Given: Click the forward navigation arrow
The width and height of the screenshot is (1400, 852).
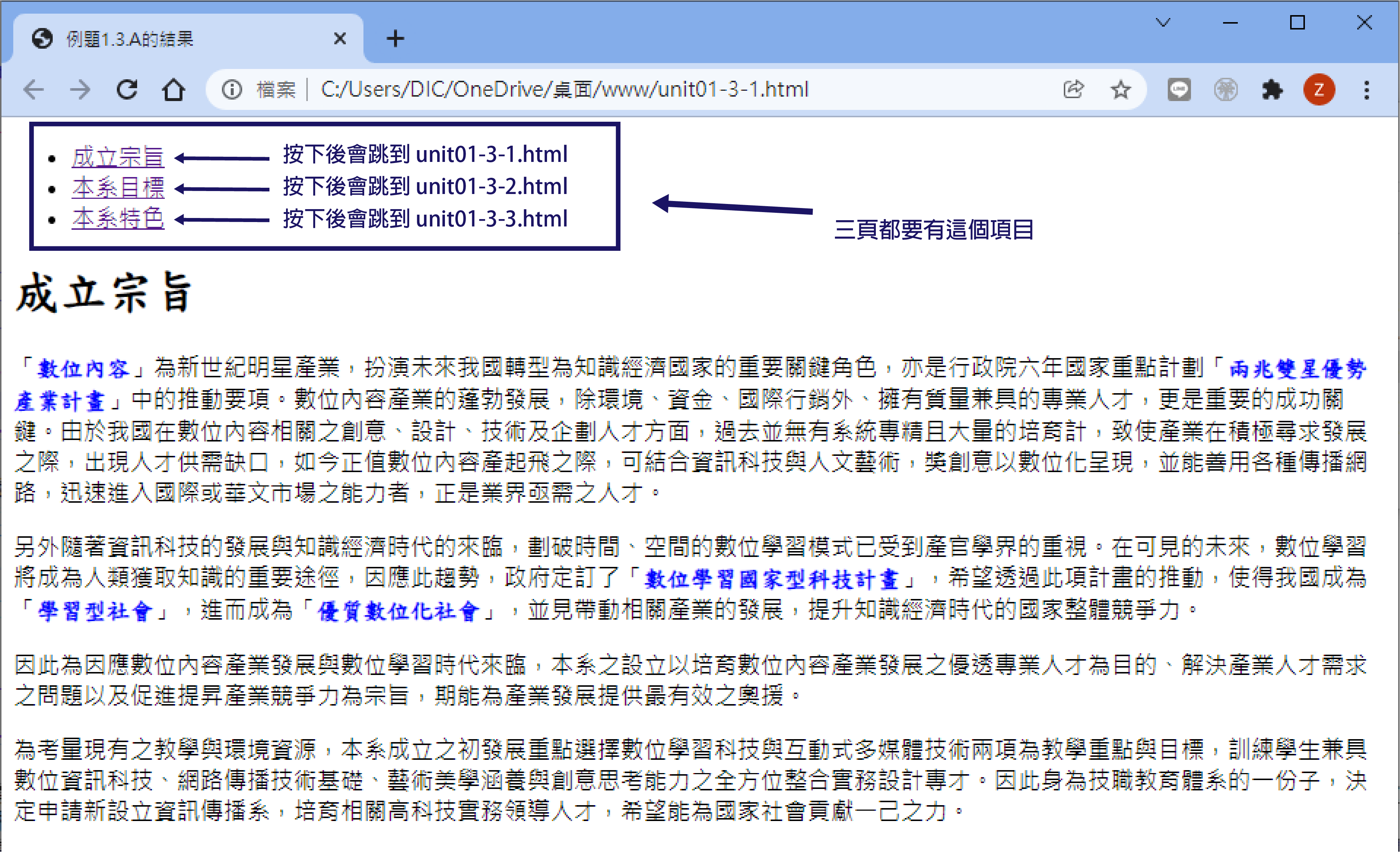Looking at the screenshot, I should (80, 90).
